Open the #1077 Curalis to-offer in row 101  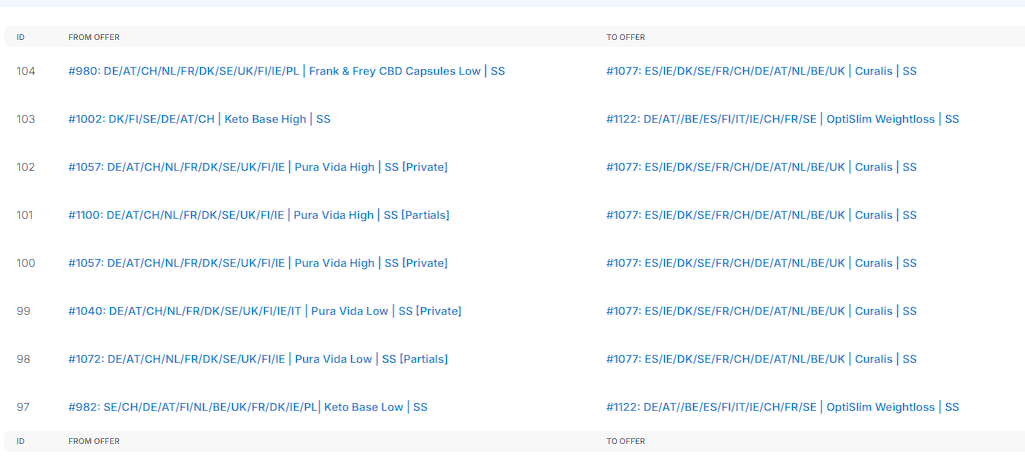[x=762, y=215]
